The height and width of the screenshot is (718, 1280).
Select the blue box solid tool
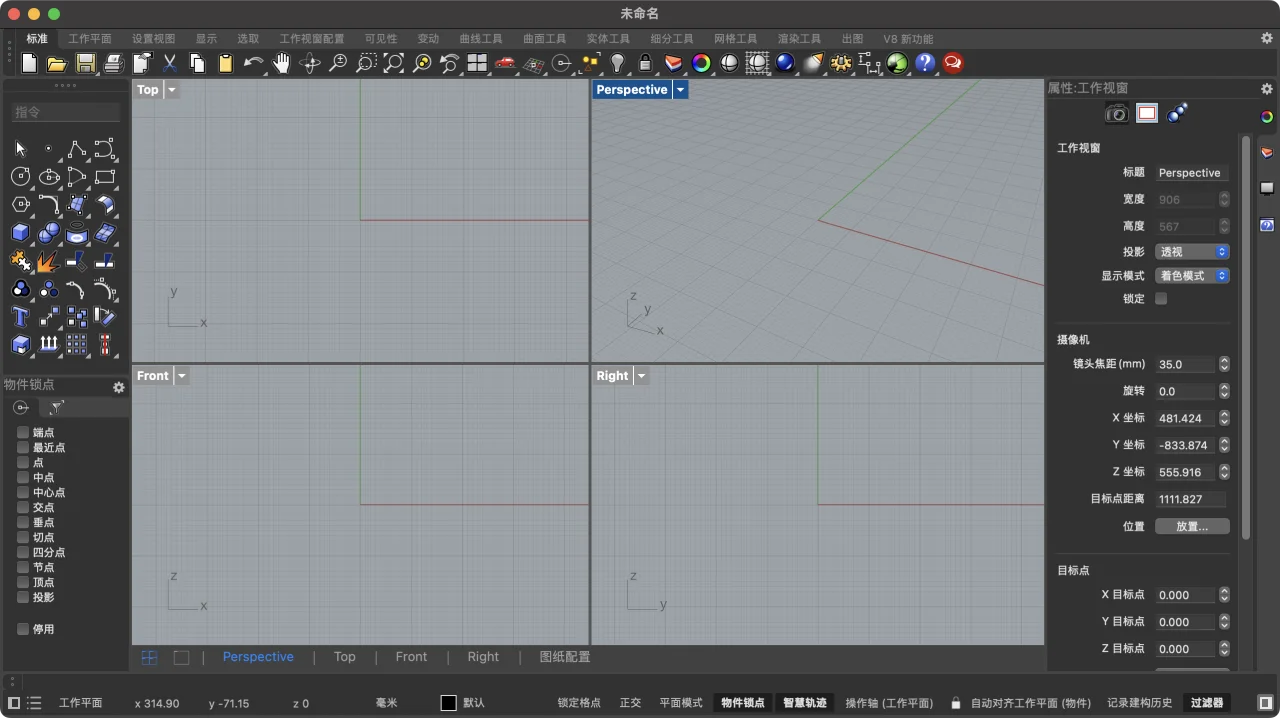pos(20,233)
